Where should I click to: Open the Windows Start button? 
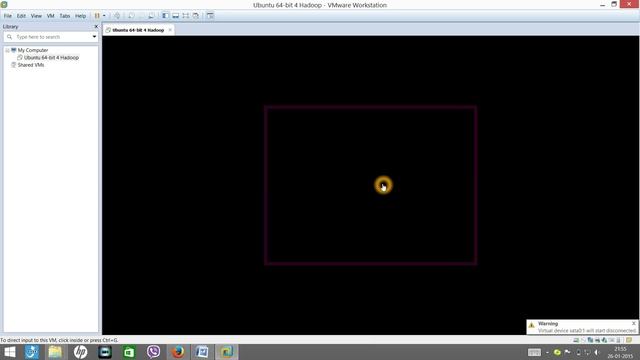(x=9, y=352)
